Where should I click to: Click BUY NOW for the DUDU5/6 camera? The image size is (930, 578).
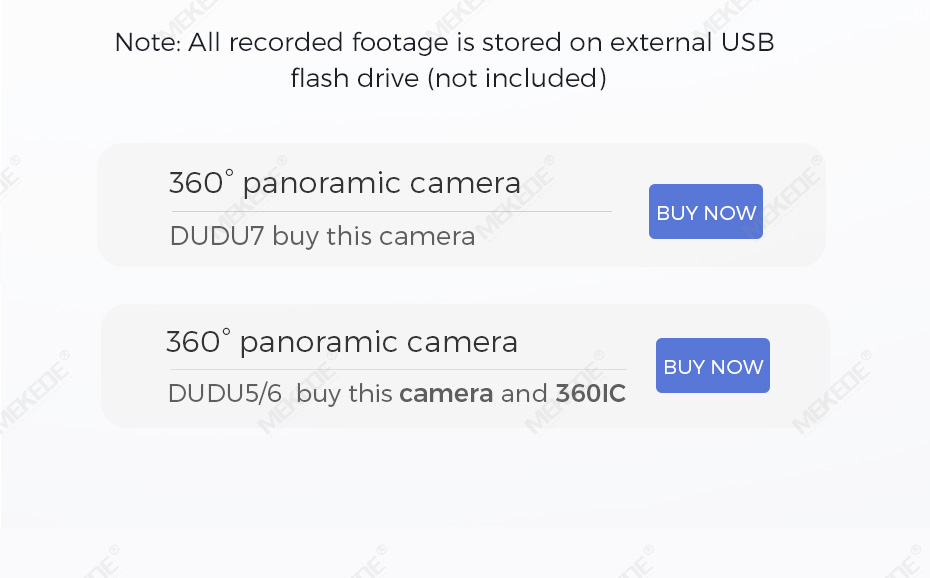pos(713,366)
